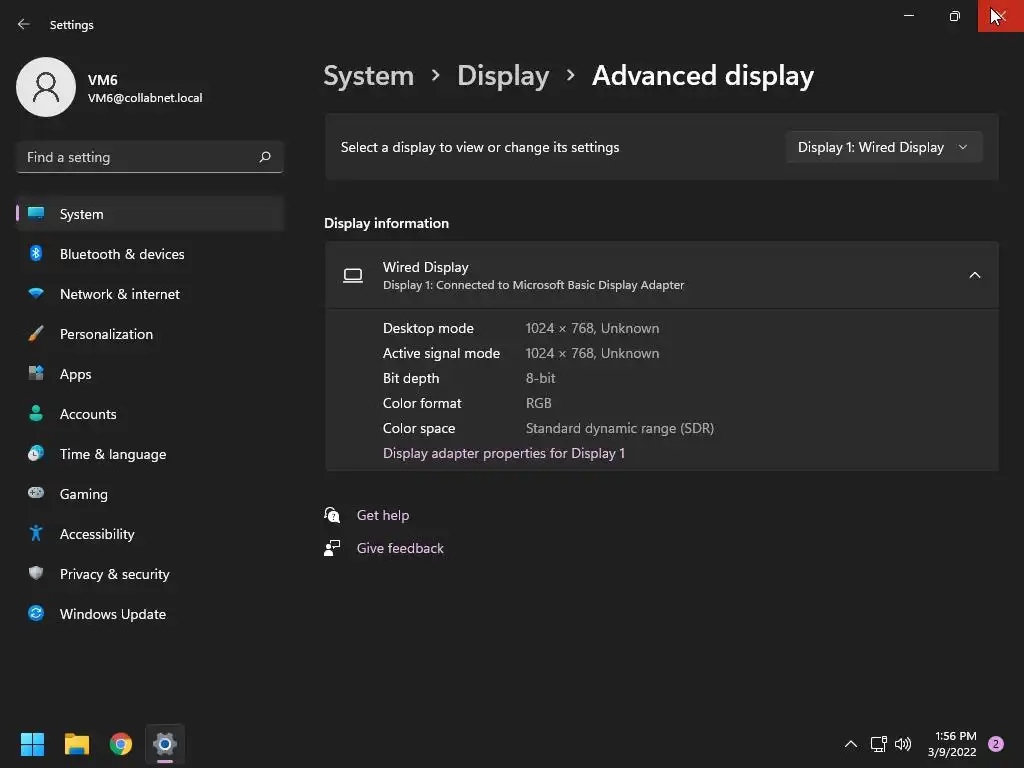
Task: Click the VM6 user profile avatar
Action: click(46, 87)
